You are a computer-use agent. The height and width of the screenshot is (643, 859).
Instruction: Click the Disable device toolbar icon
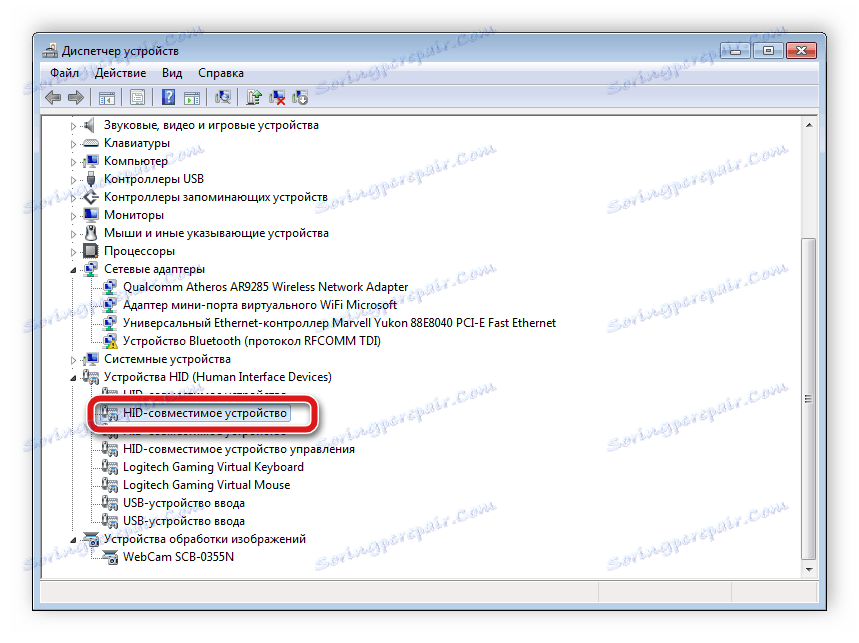(x=300, y=97)
